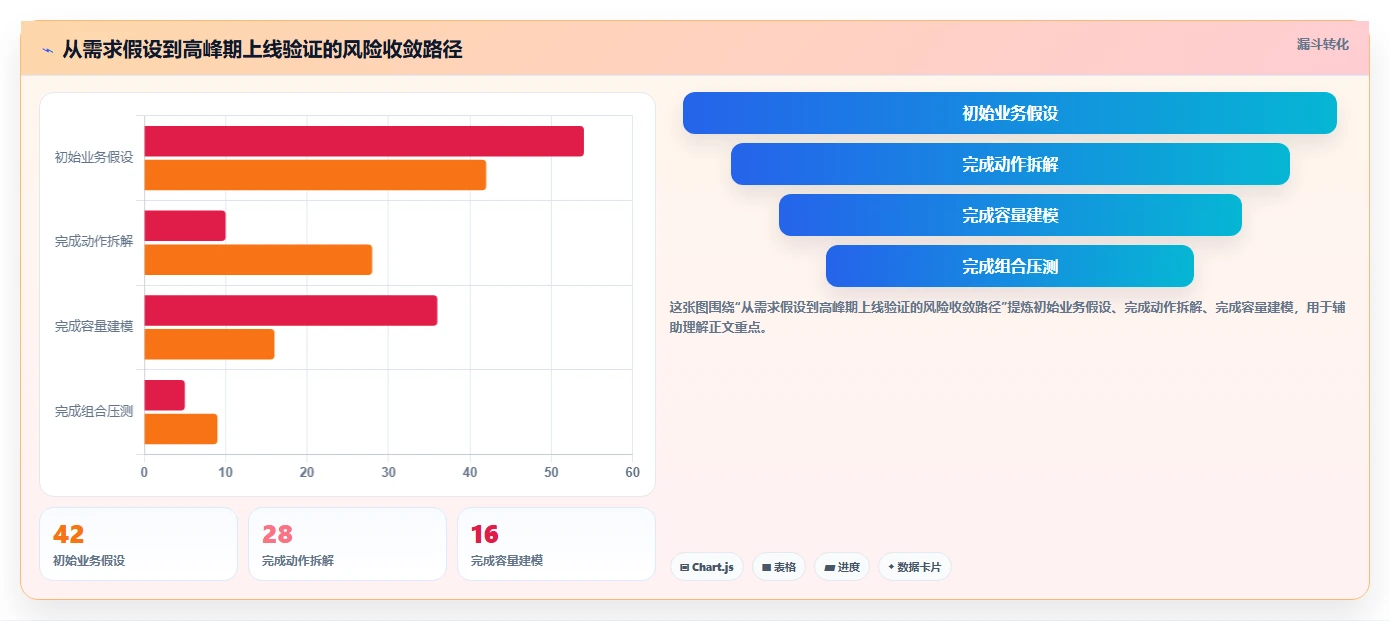Click the panel title 从需求假设到高峰期上线验证的风险收敛路径

coord(262,50)
